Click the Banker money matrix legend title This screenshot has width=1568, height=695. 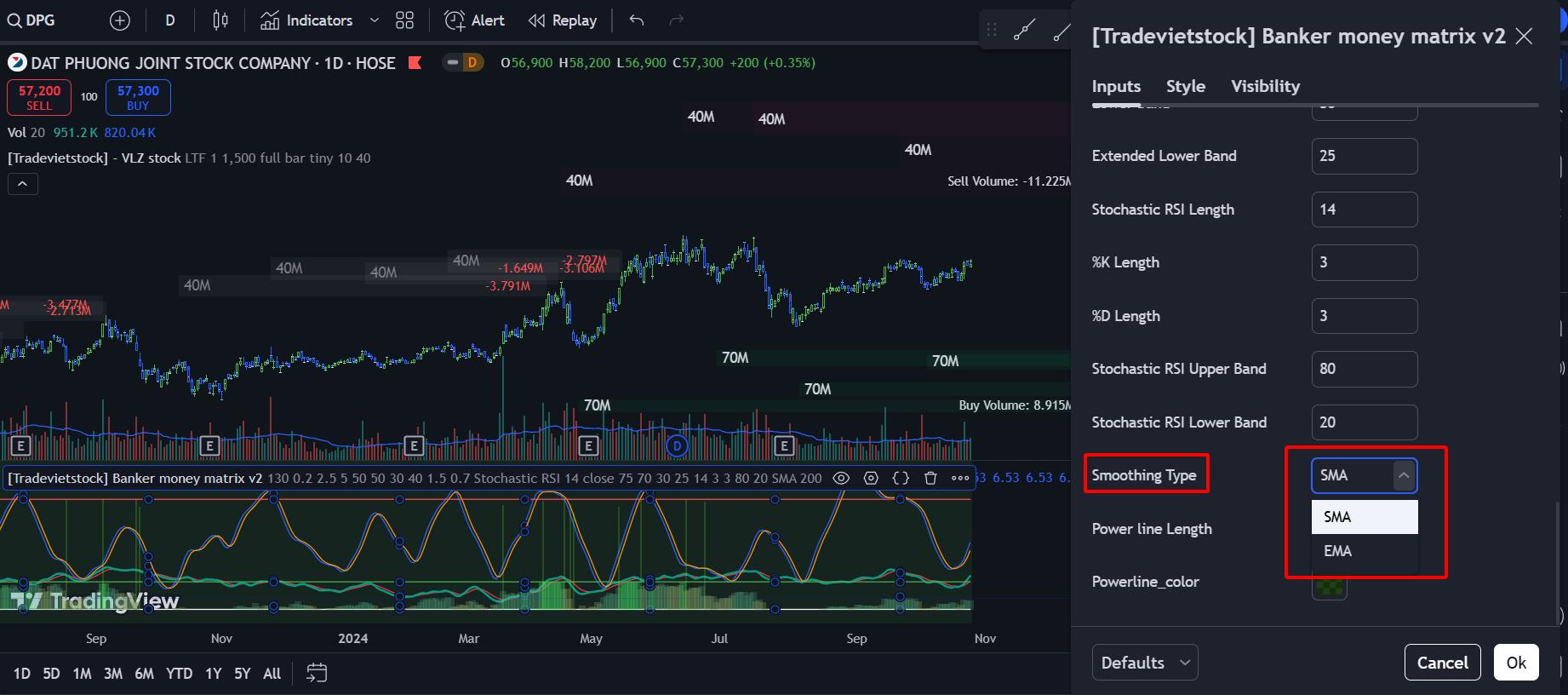tap(134, 478)
